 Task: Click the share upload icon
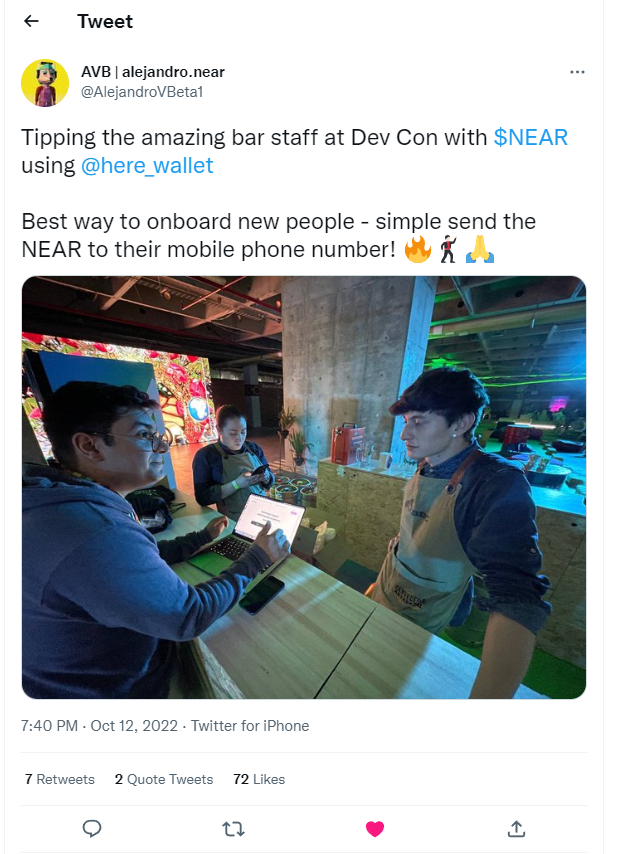[516, 828]
